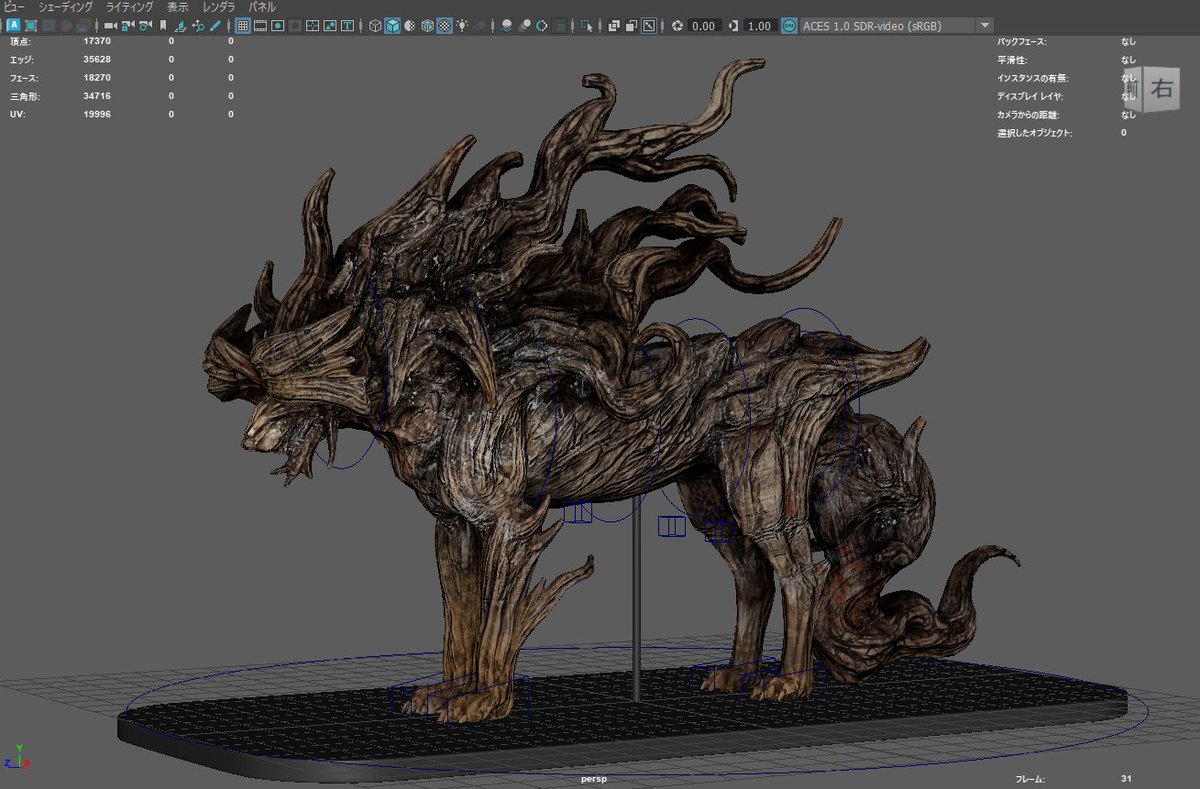Open the 表示 menu

click(177, 6)
